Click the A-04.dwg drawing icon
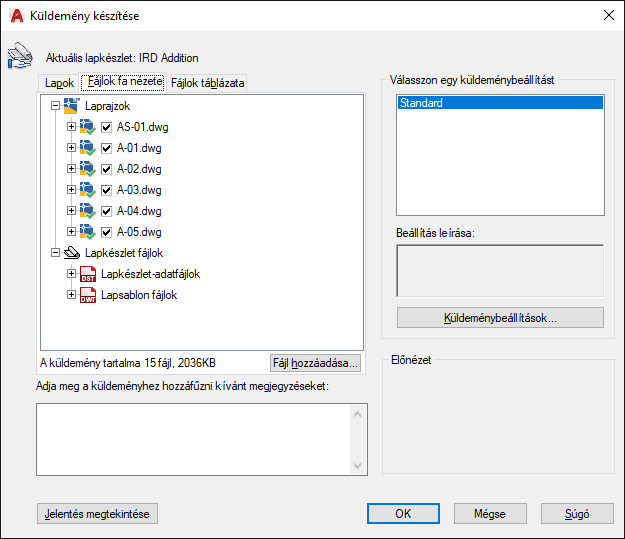Image resolution: width=625 pixels, height=539 pixels. pyautogui.click(x=87, y=211)
